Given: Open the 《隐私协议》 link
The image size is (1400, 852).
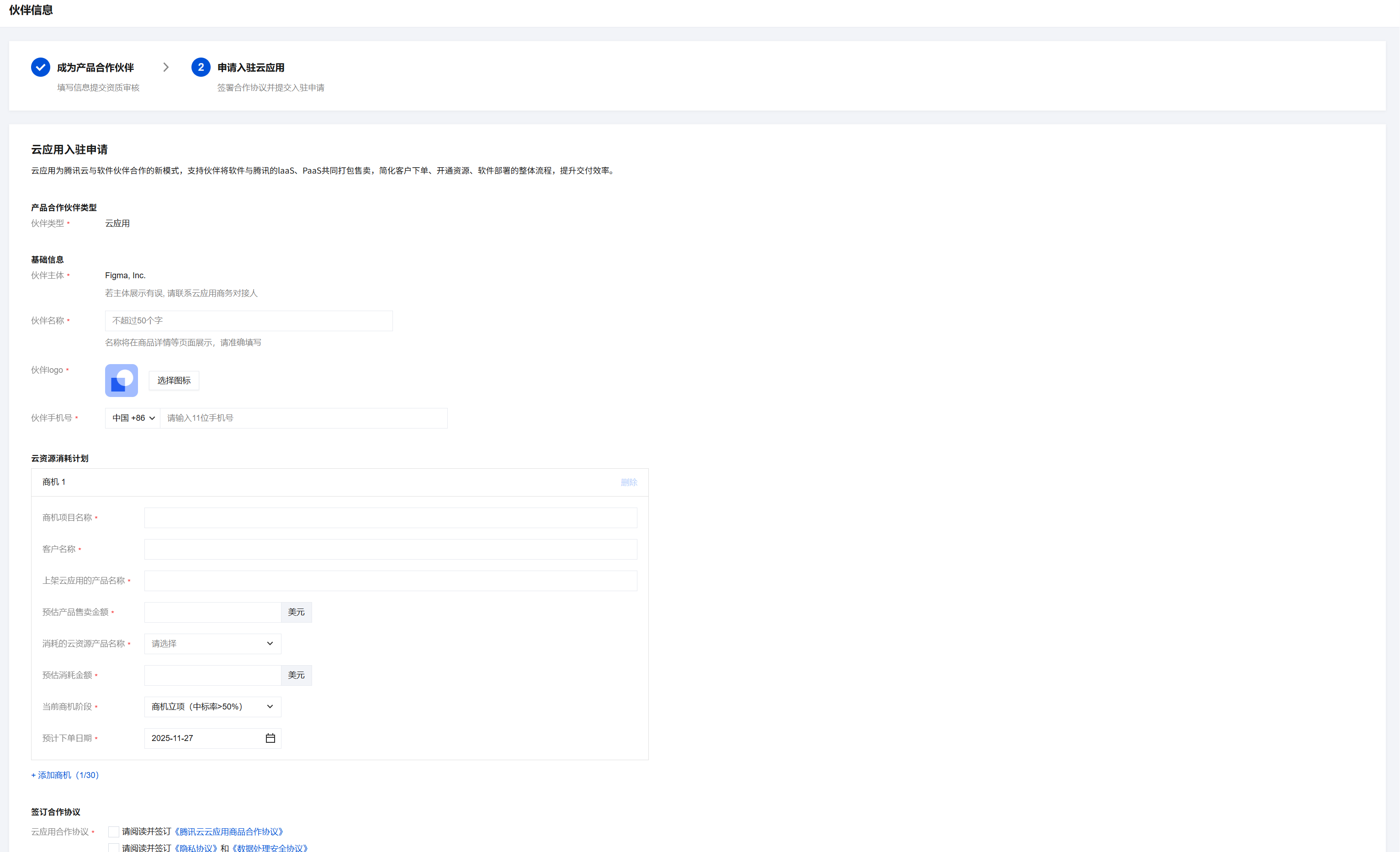Looking at the screenshot, I should (x=196, y=847).
